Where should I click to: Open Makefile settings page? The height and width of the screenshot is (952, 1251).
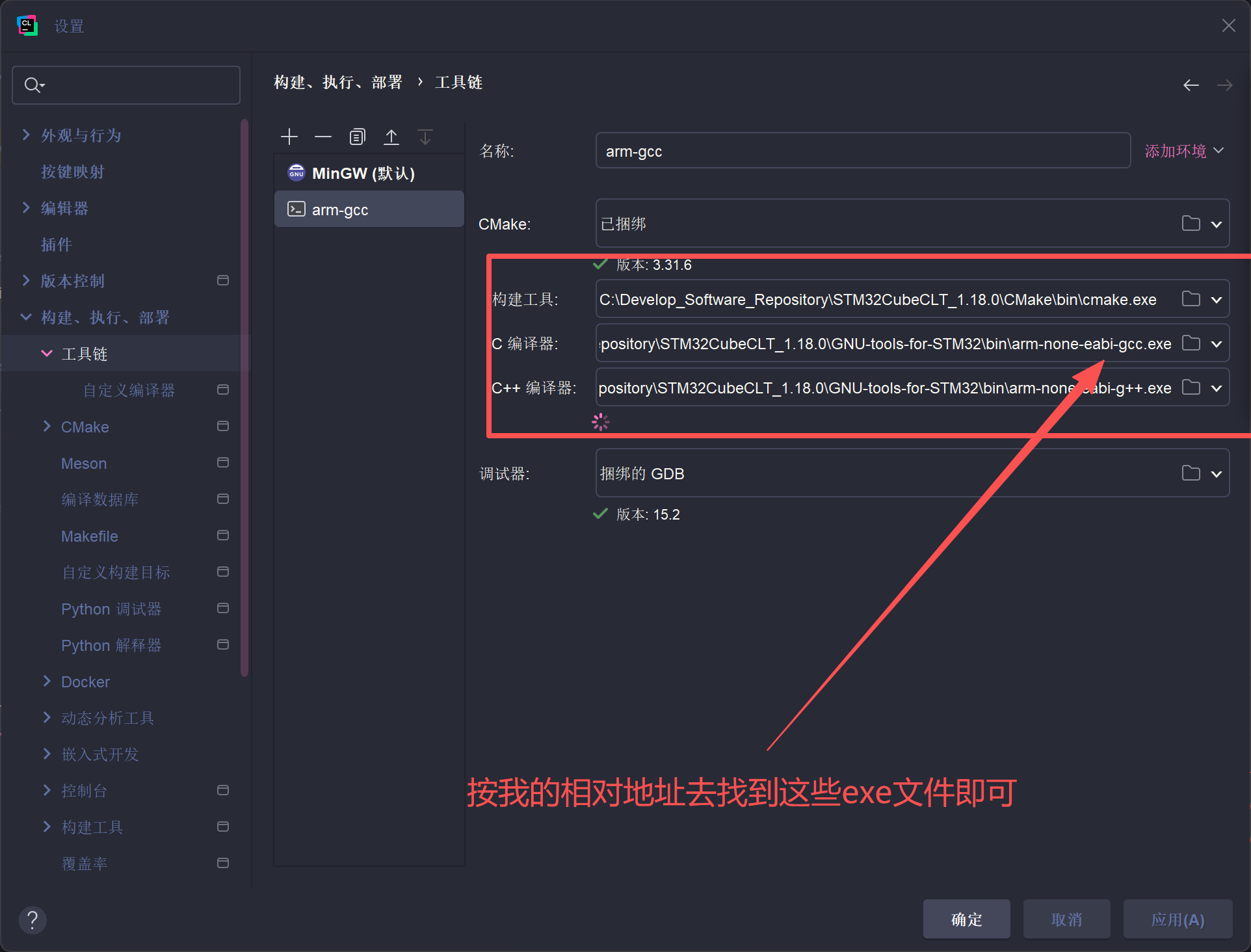(x=90, y=536)
